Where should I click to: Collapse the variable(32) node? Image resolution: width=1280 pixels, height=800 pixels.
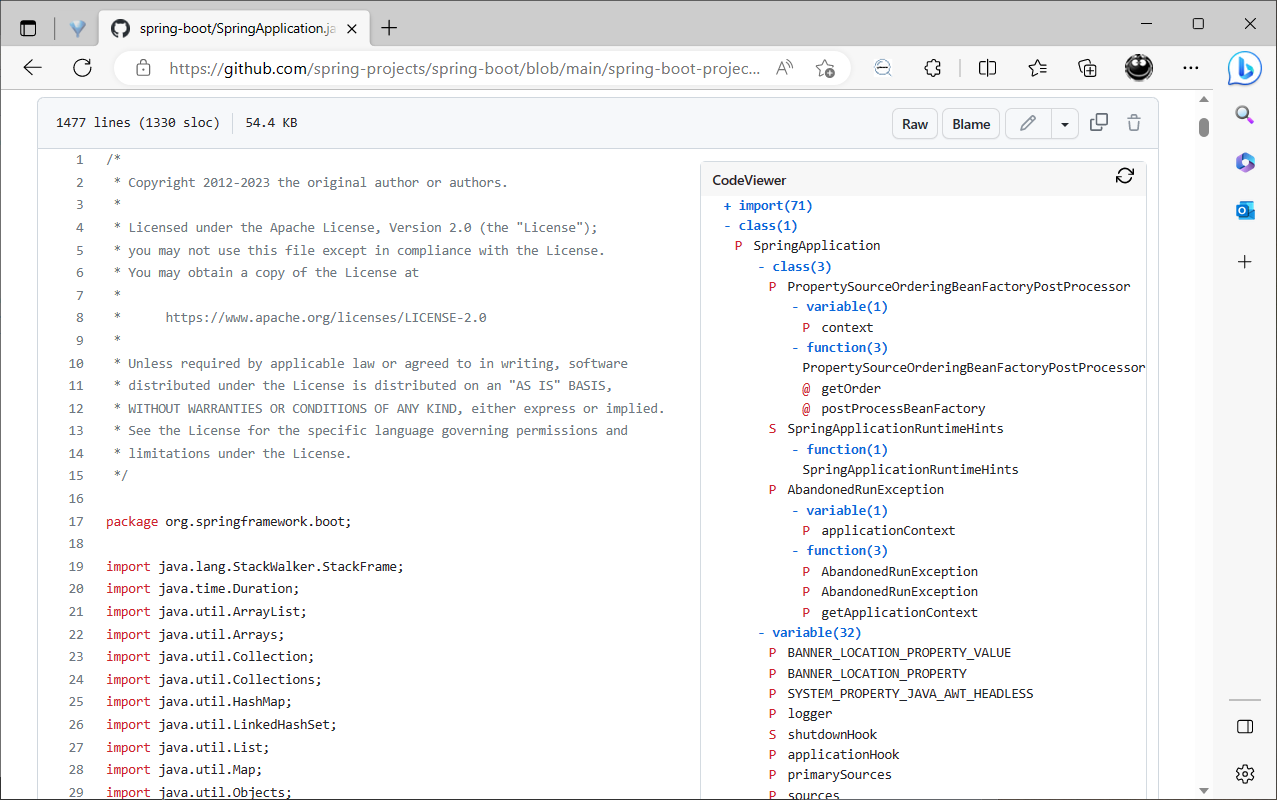click(810, 632)
